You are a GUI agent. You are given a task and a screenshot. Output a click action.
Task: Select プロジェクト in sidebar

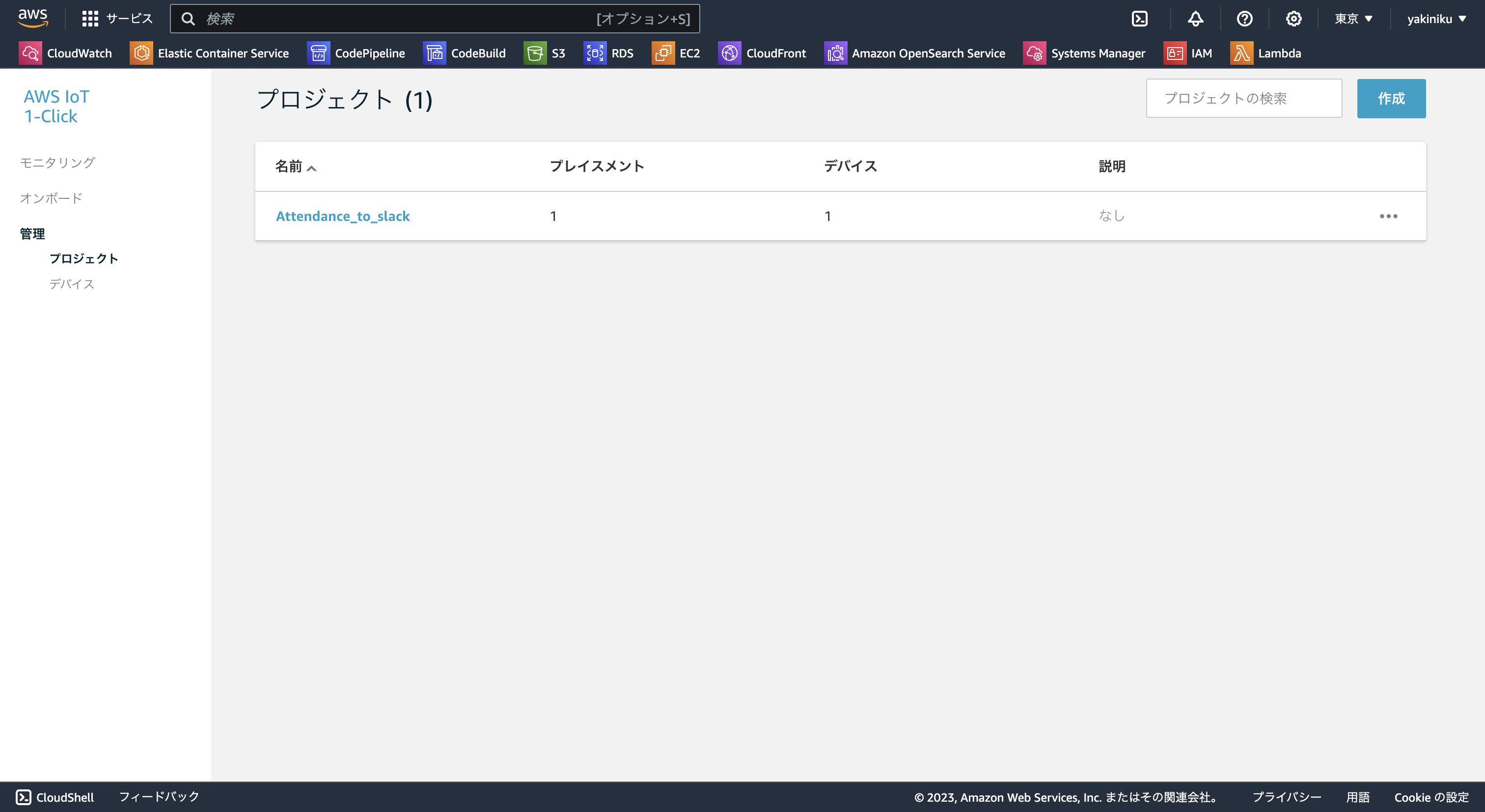click(84, 259)
